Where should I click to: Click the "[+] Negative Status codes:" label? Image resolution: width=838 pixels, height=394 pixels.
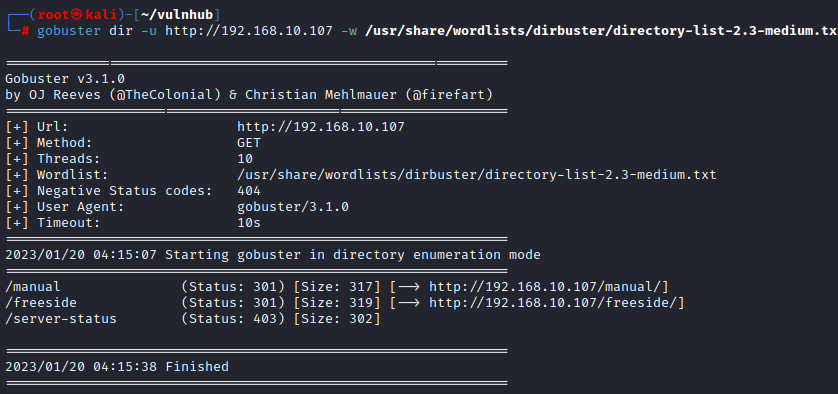tap(109, 191)
